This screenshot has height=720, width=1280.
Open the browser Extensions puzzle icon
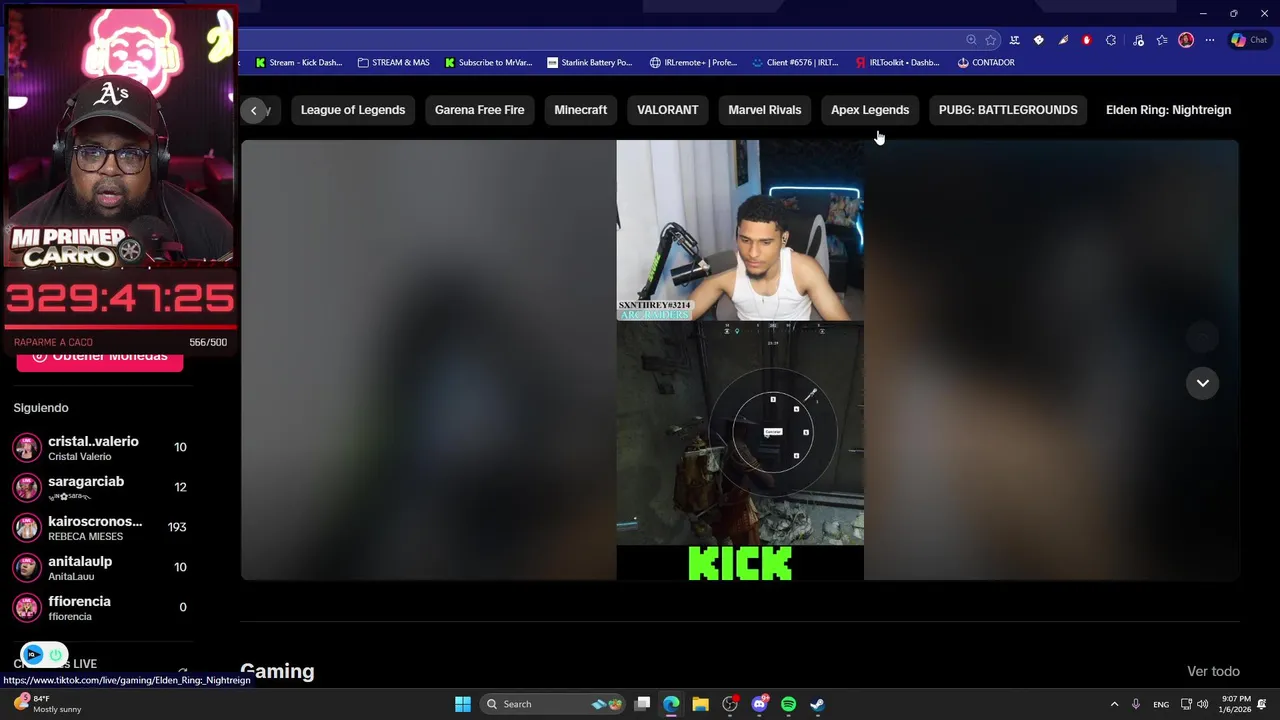tap(1111, 40)
